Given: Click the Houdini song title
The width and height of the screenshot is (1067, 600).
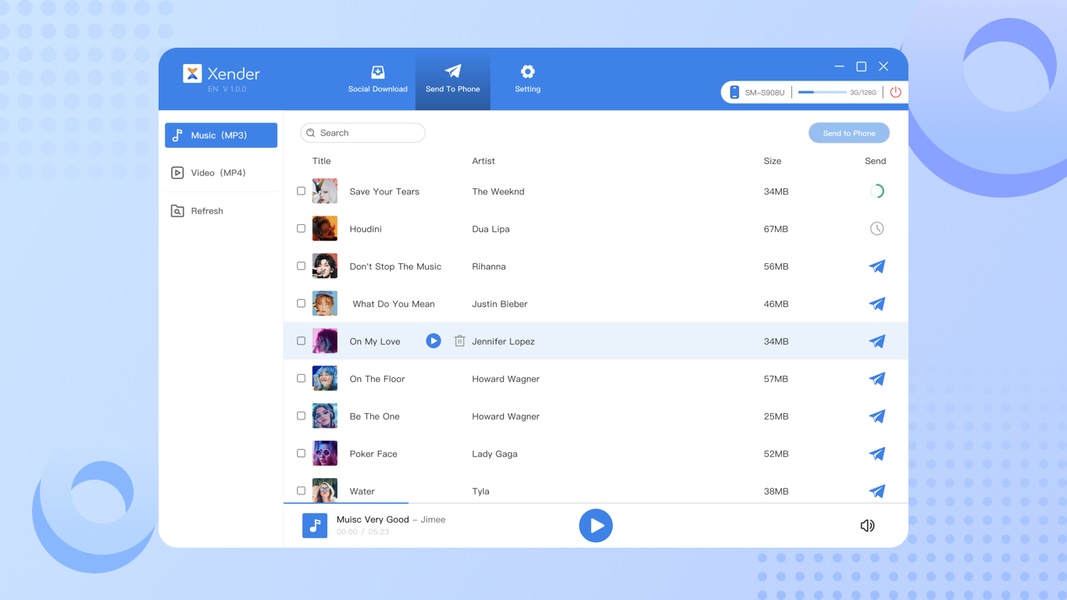Looking at the screenshot, I should (365, 229).
